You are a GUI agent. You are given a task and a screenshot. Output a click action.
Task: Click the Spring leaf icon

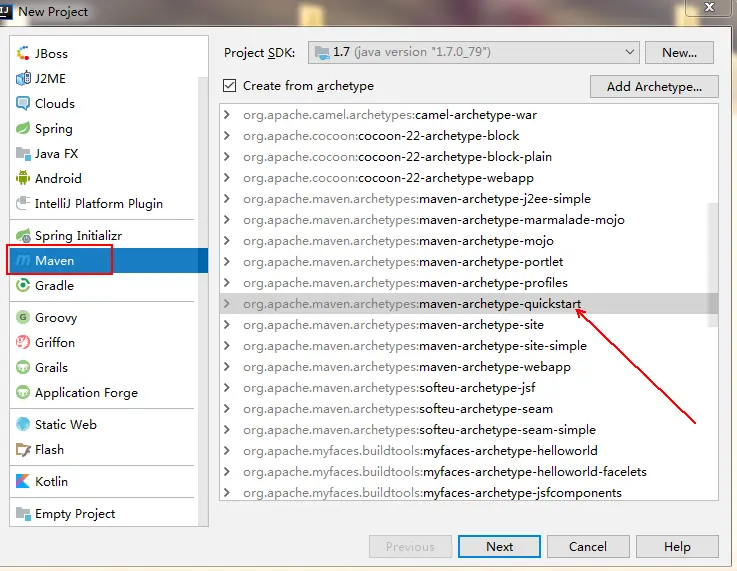point(23,128)
